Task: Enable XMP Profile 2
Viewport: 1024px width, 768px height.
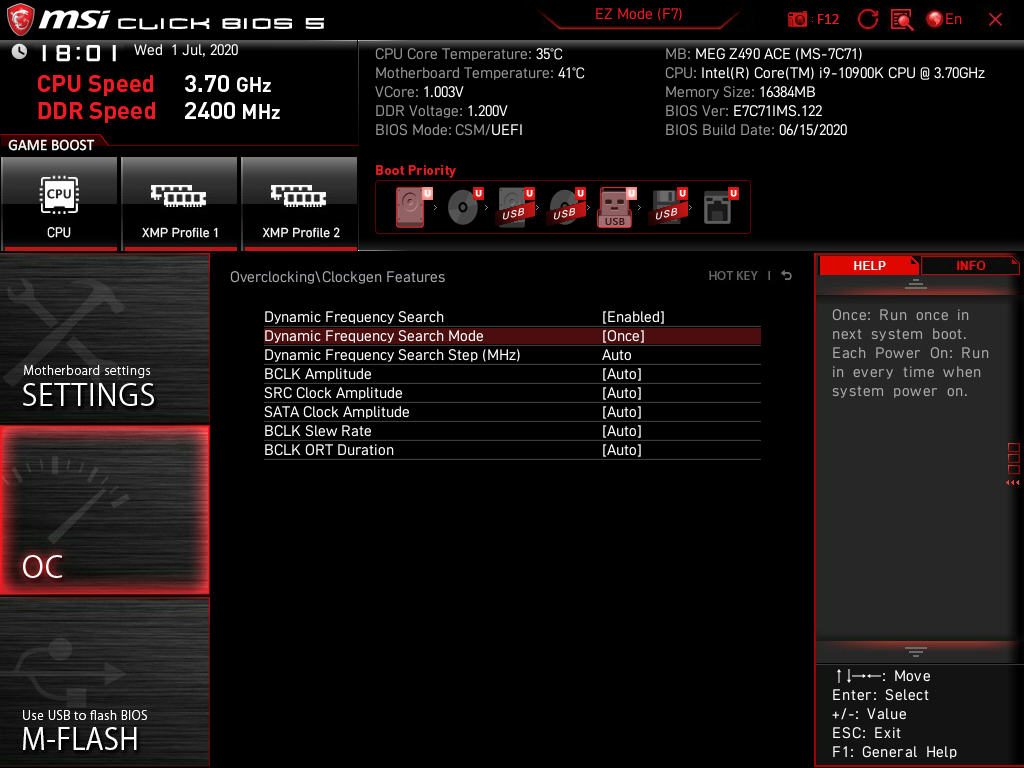Action: pyautogui.click(x=300, y=204)
